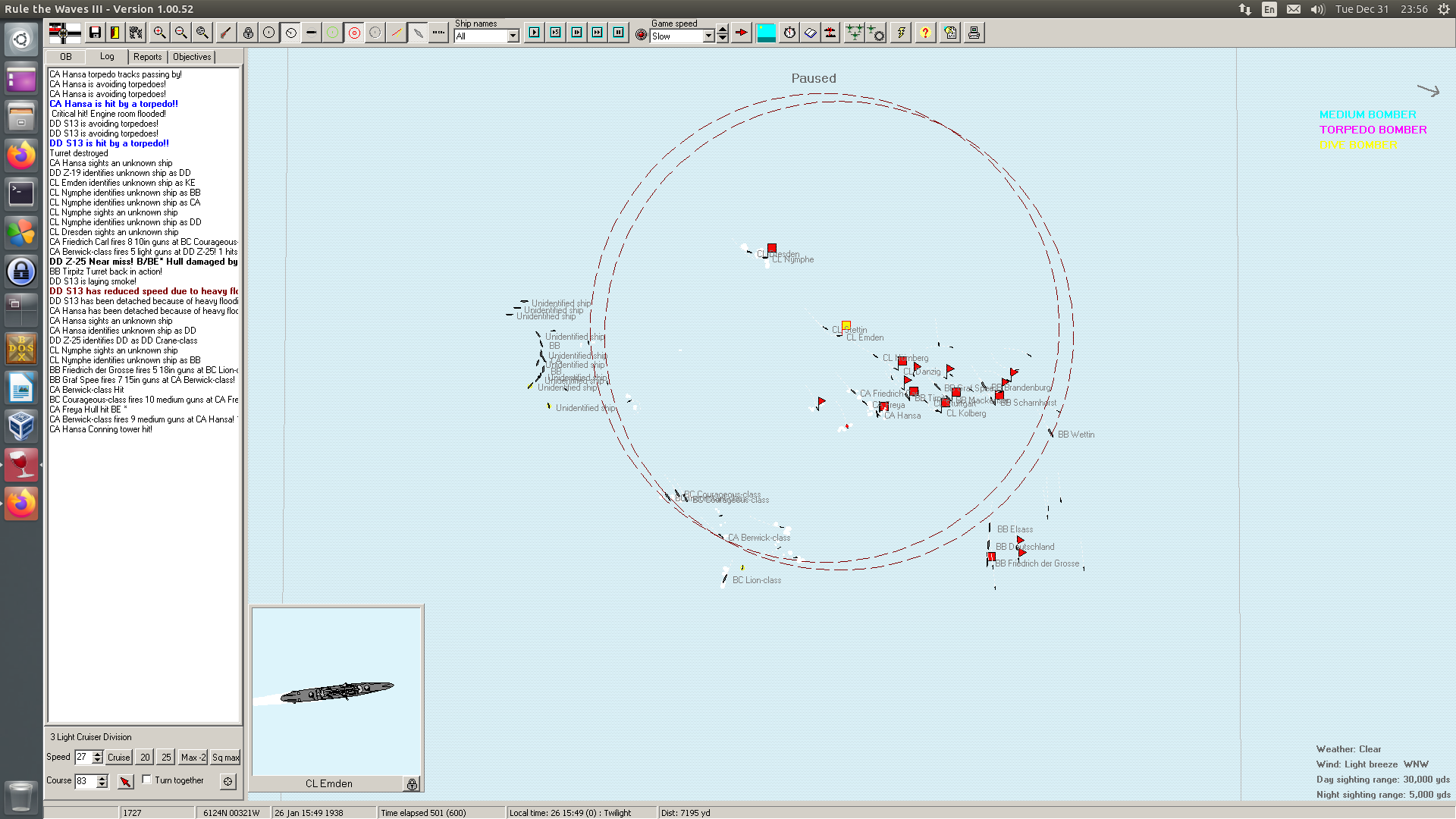The width and height of the screenshot is (1456, 819).
Task: Click the stopwatch timer icon
Action: [x=789, y=33]
